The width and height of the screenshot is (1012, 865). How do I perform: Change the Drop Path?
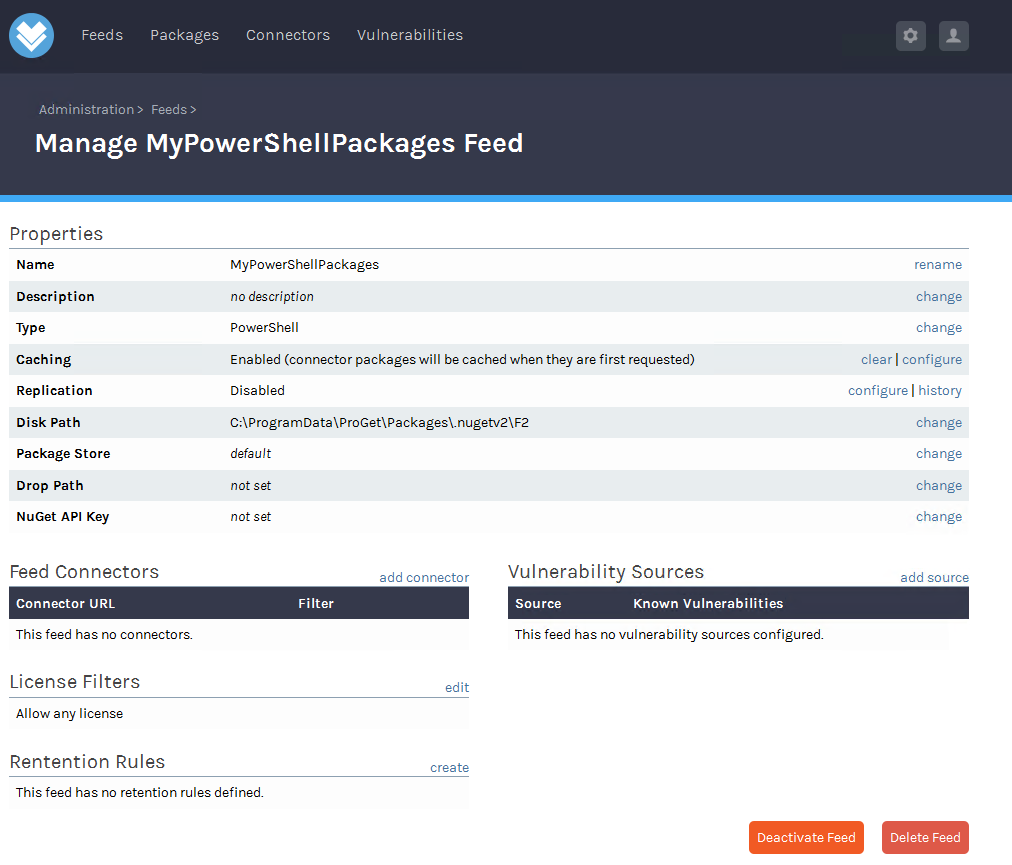(939, 485)
